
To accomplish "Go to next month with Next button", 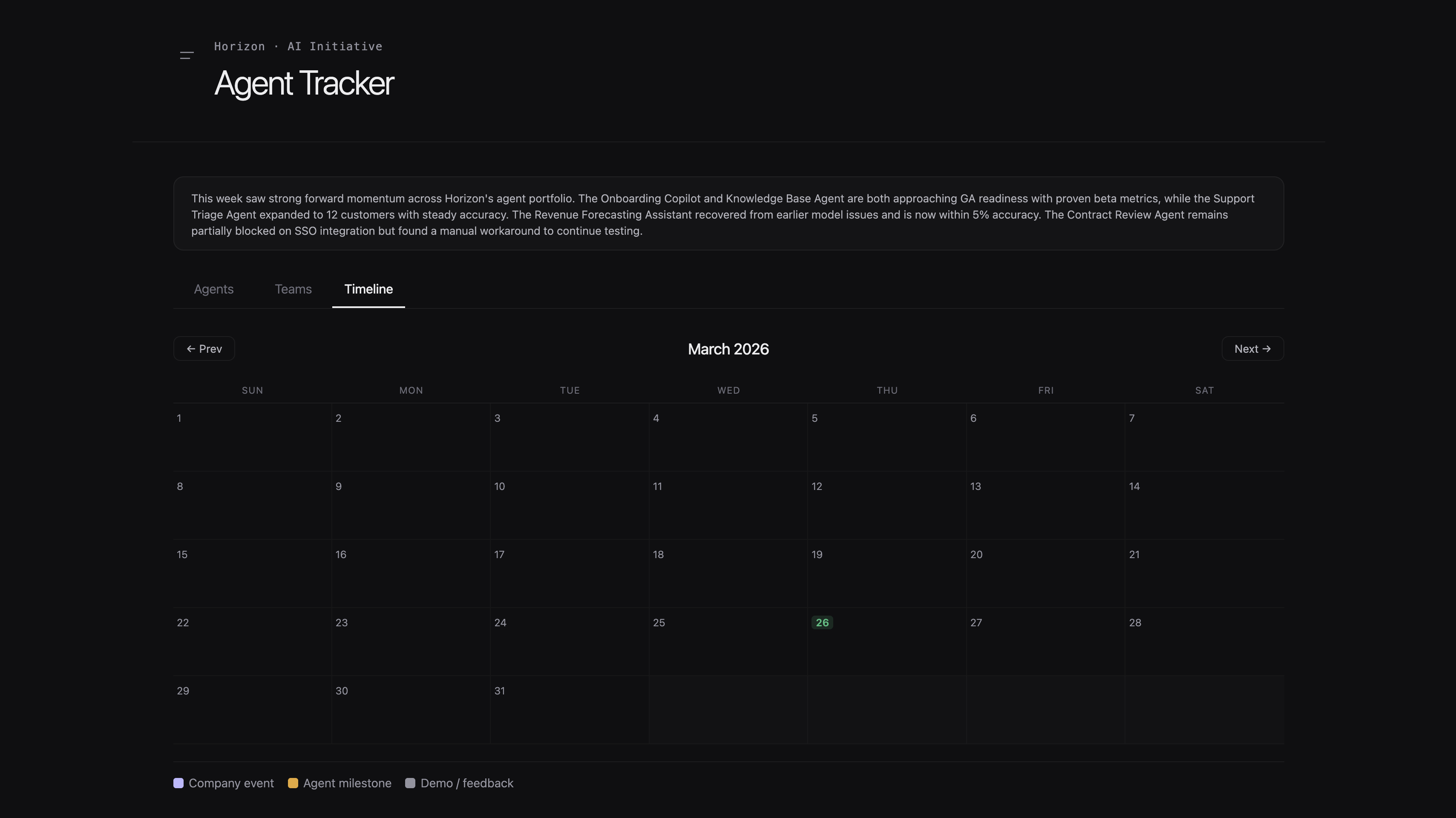I will coord(1251,349).
